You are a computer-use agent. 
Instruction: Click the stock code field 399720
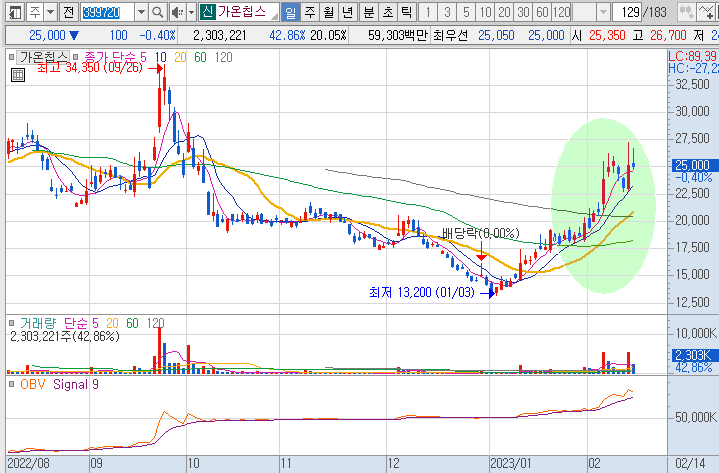coord(107,12)
